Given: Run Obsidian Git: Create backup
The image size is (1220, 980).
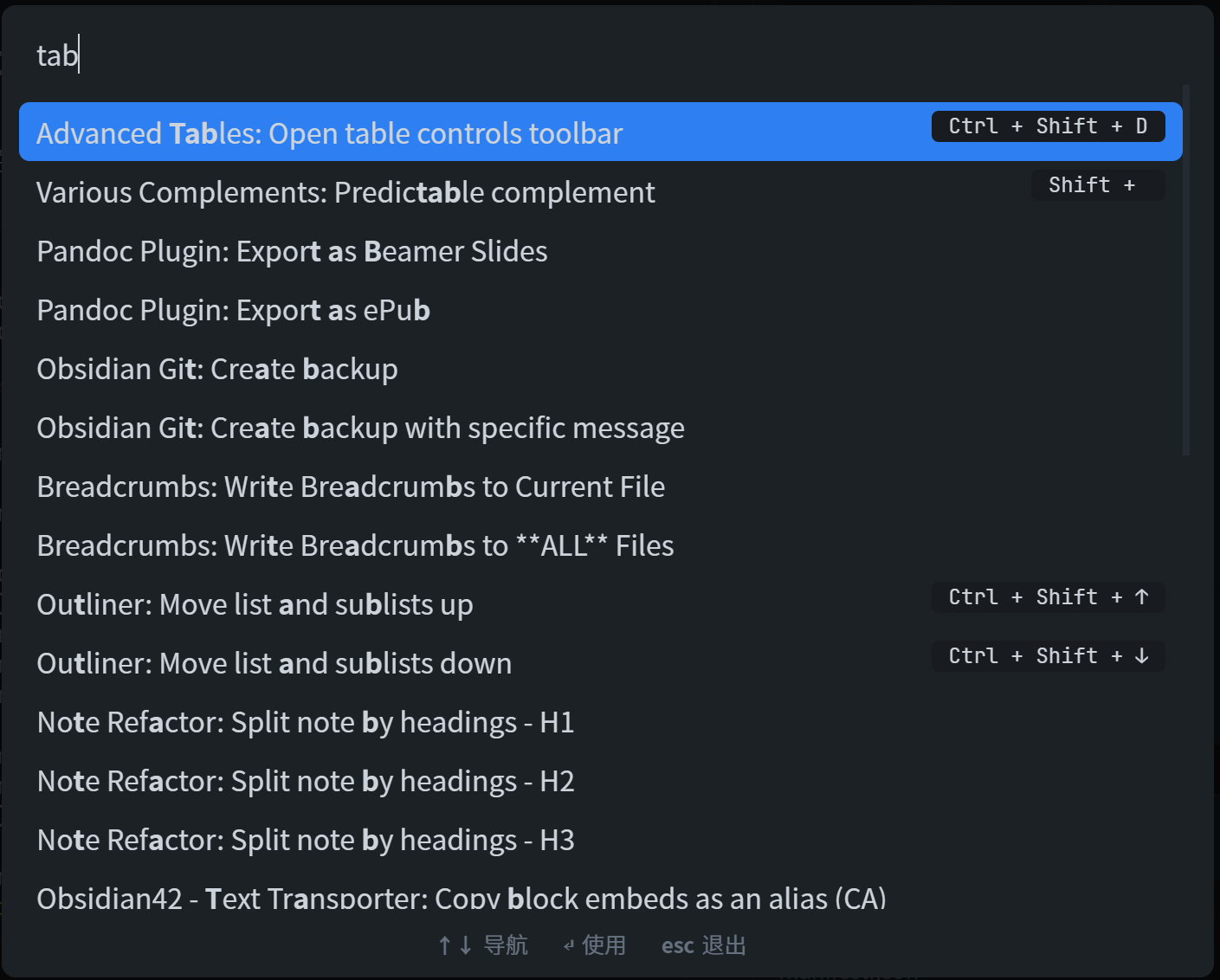Looking at the screenshot, I should (216, 368).
